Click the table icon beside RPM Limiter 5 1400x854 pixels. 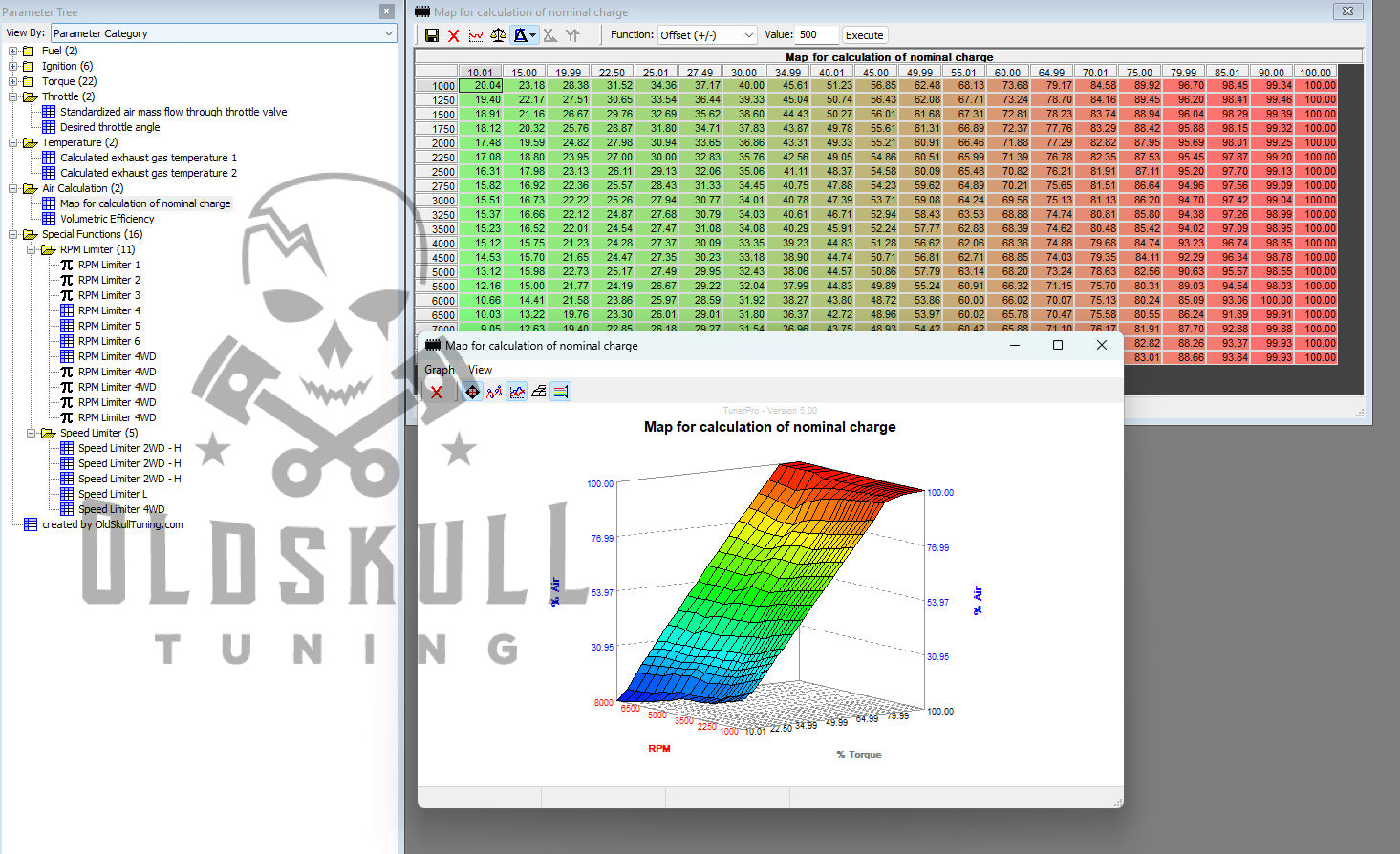[x=67, y=326]
